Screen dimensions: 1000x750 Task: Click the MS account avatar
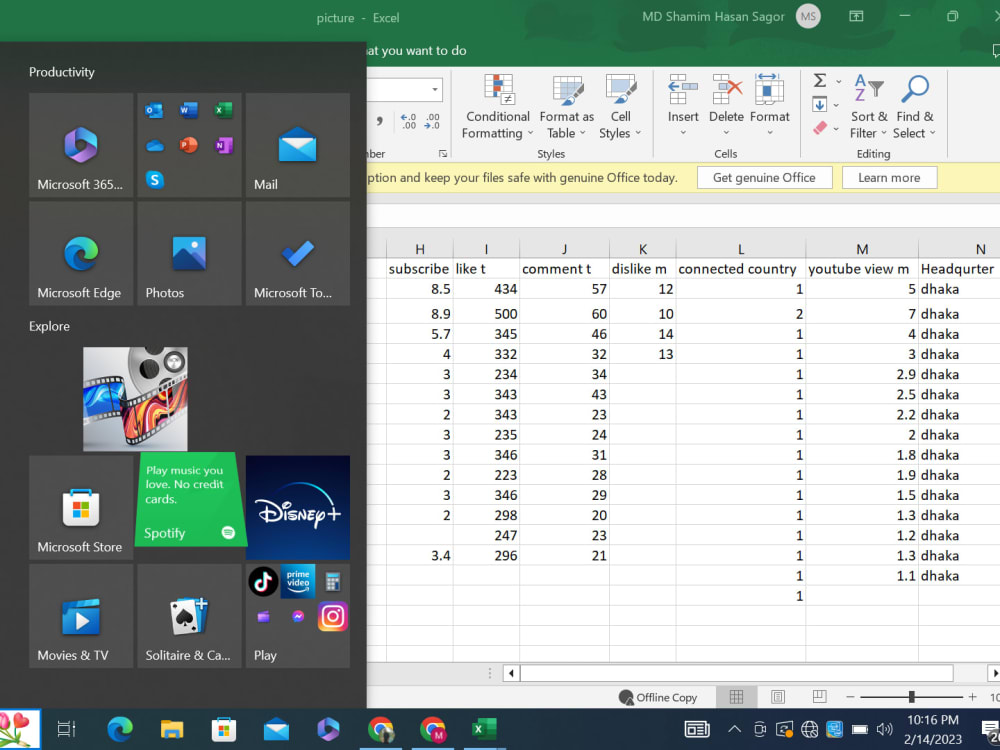point(808,17)
